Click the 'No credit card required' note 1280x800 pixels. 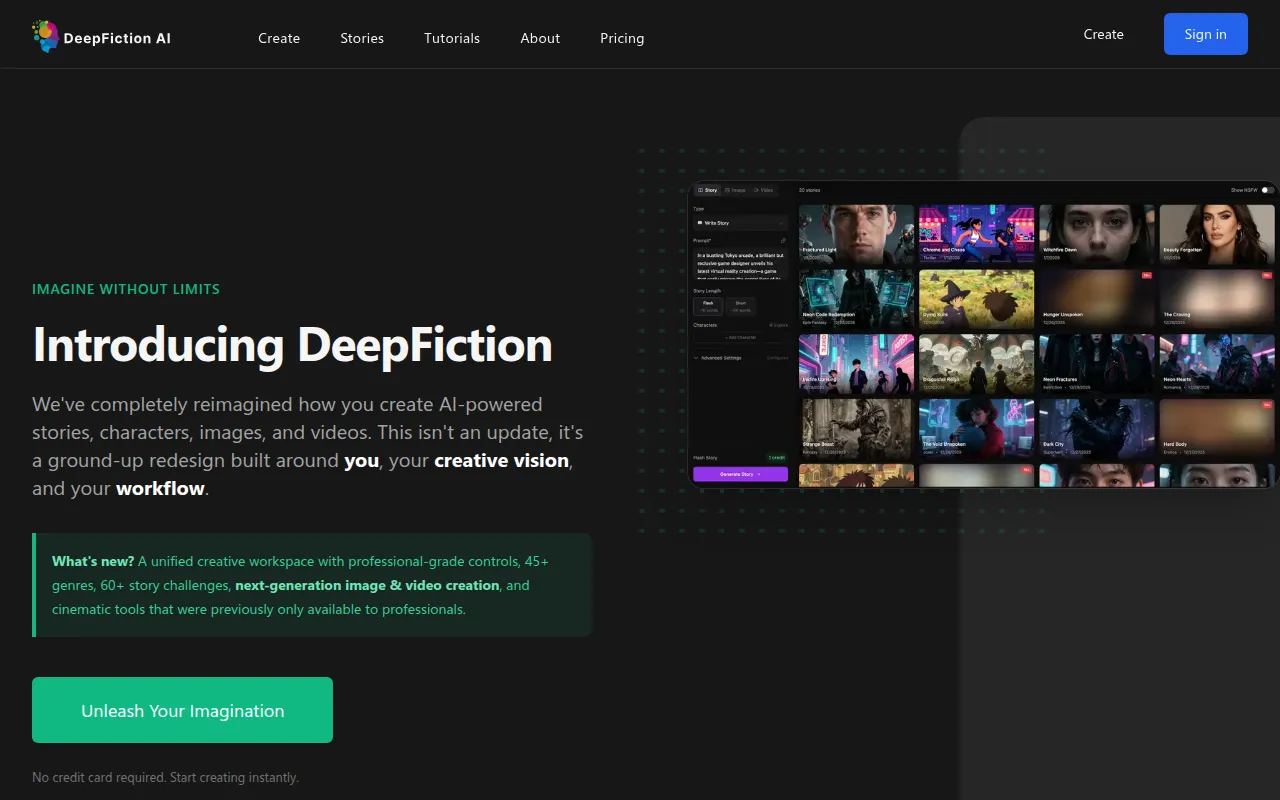pos(165,777)
